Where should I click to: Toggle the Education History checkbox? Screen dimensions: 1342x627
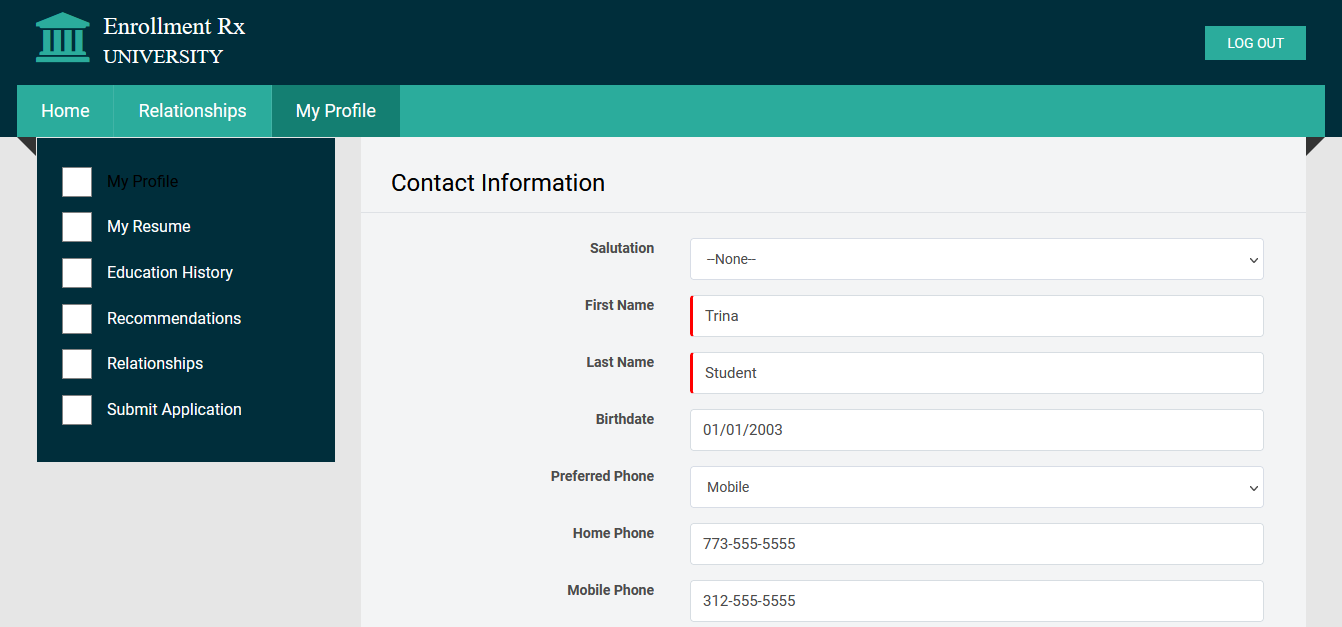(77, 273)
